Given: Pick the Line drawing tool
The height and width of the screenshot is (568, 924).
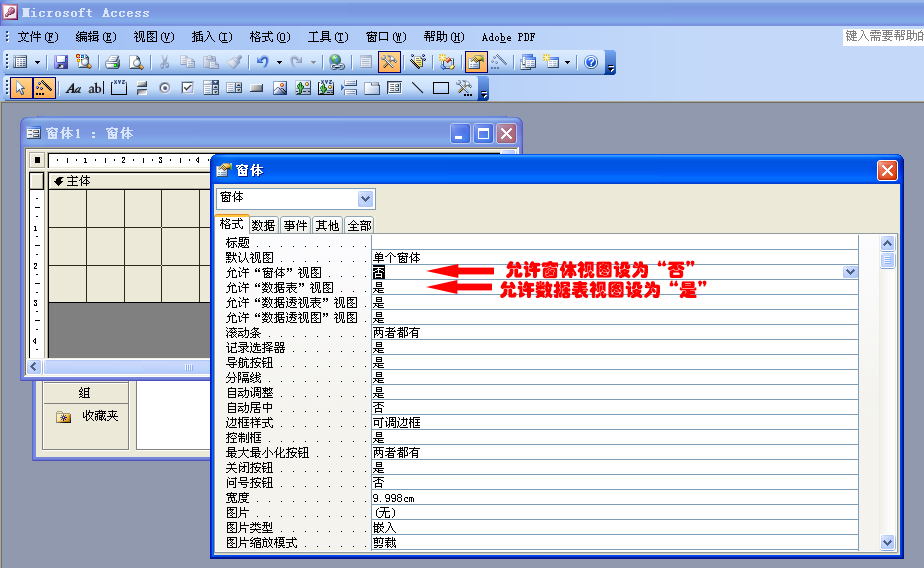Looking at the screenshot, I should tap(418, 88).
